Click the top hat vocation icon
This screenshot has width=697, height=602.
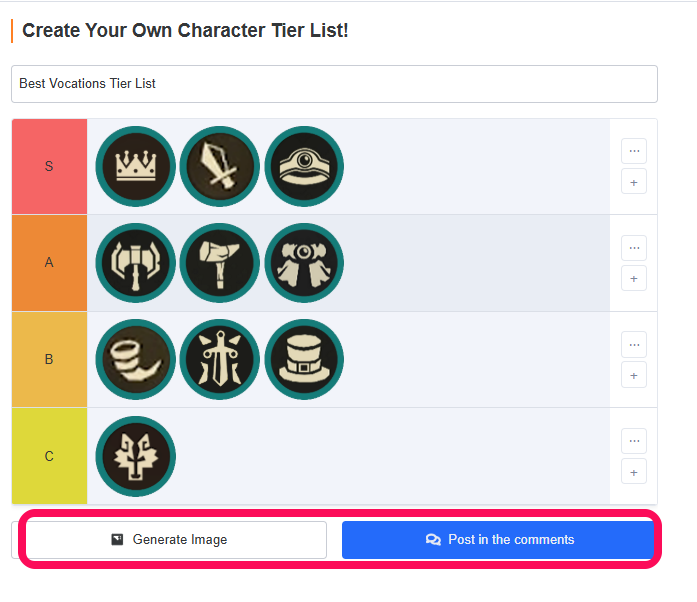(304, 359)
